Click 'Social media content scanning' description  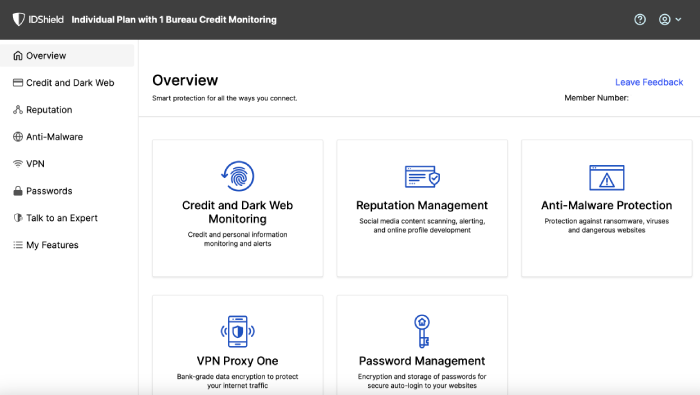tap(422, 225)
